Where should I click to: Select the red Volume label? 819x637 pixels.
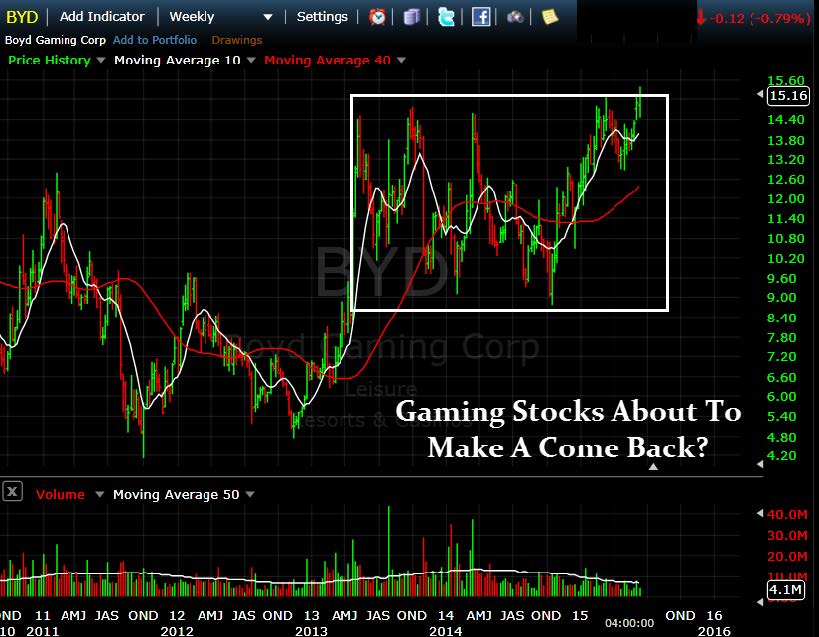(60, 494)
